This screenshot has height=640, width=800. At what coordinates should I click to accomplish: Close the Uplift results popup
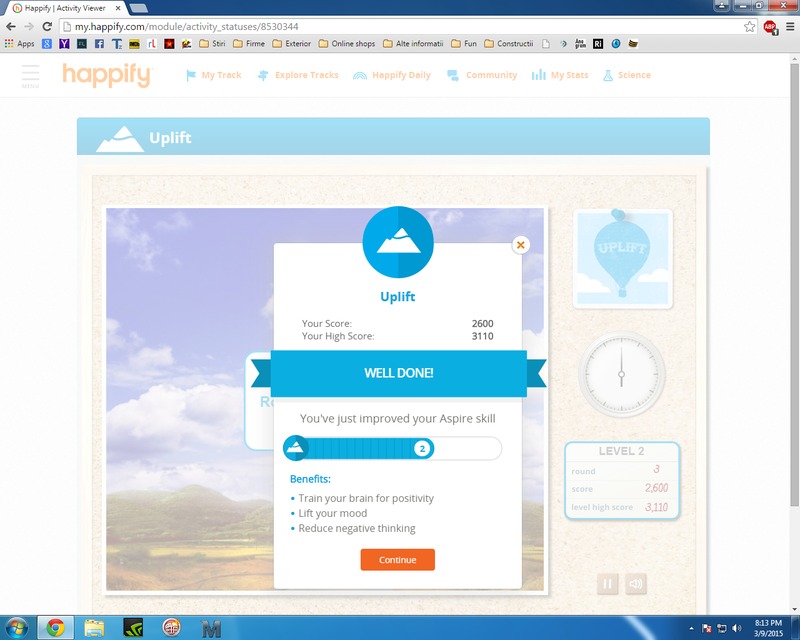[x=520, y=245]
